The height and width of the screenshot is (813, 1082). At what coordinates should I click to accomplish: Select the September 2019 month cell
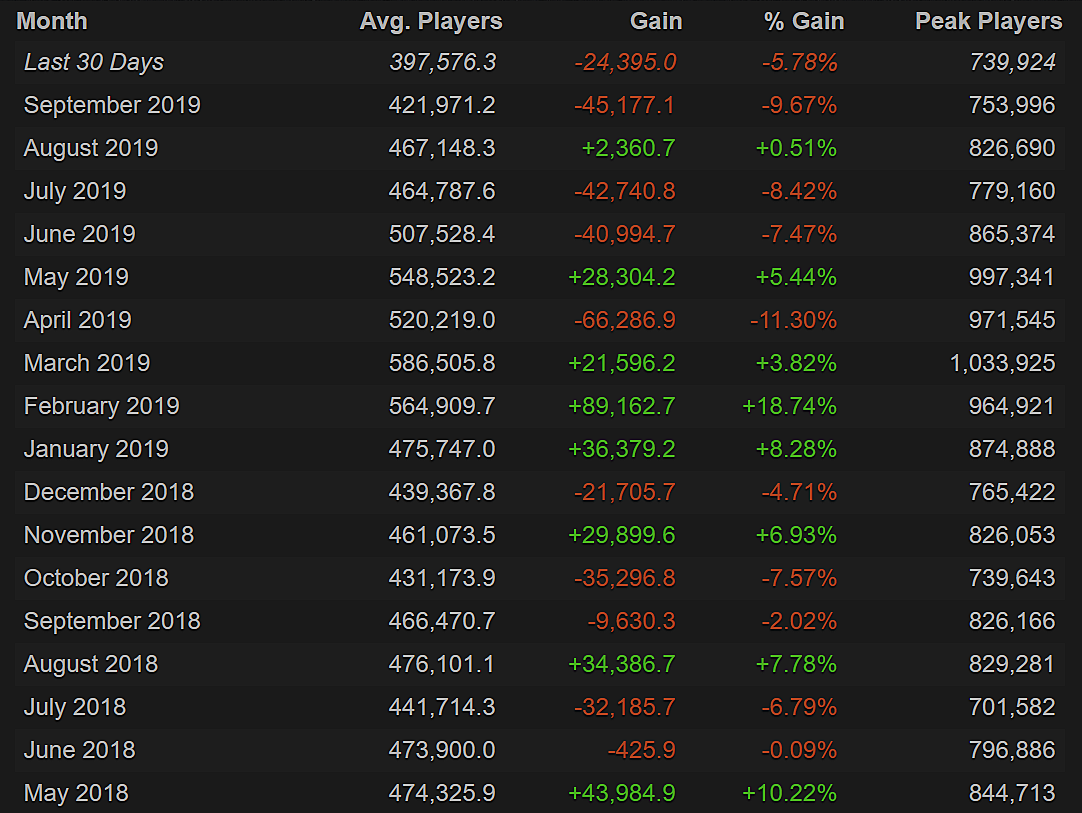[112, 105]
